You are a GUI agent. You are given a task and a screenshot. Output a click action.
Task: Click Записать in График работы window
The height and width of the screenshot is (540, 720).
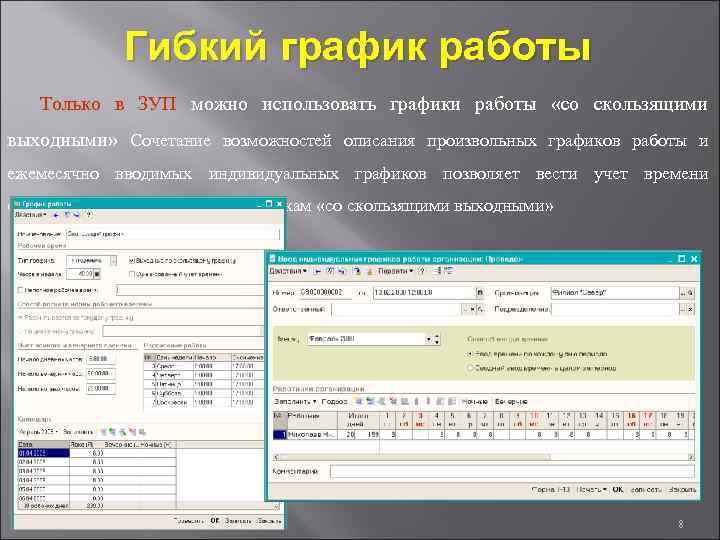click(238, 521)
